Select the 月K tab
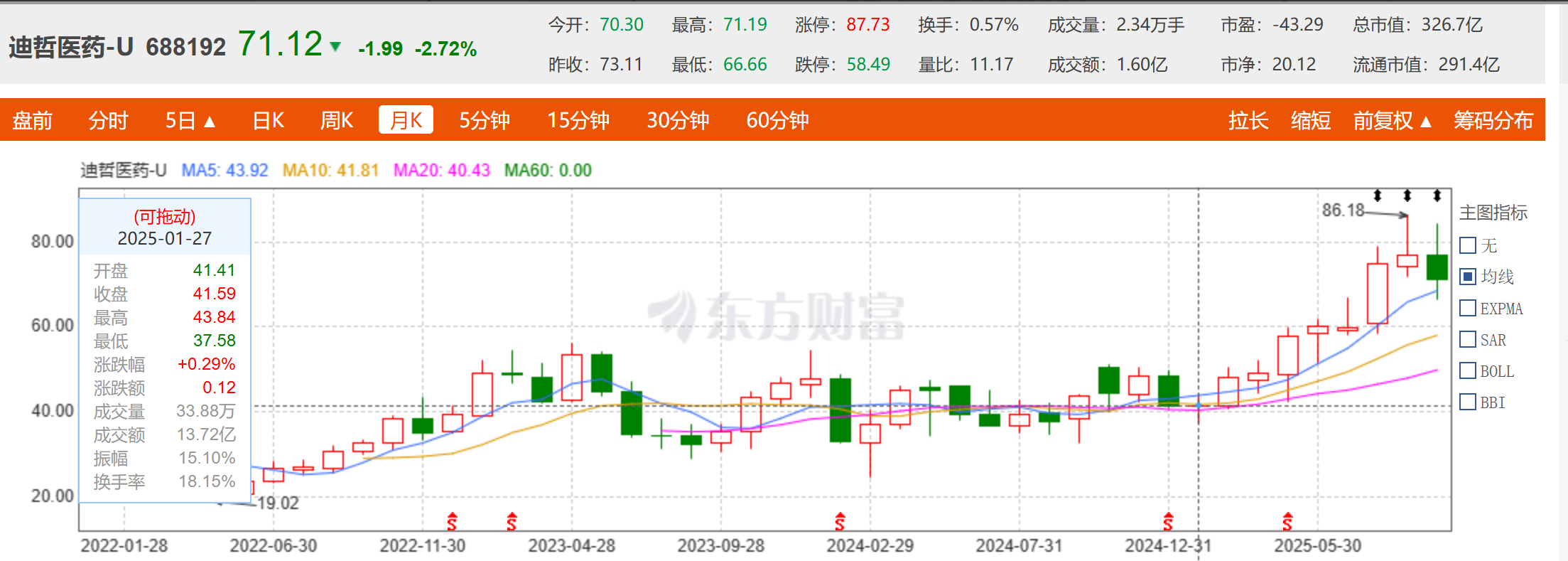1568x561 pixels. click(x=406, y=119)
